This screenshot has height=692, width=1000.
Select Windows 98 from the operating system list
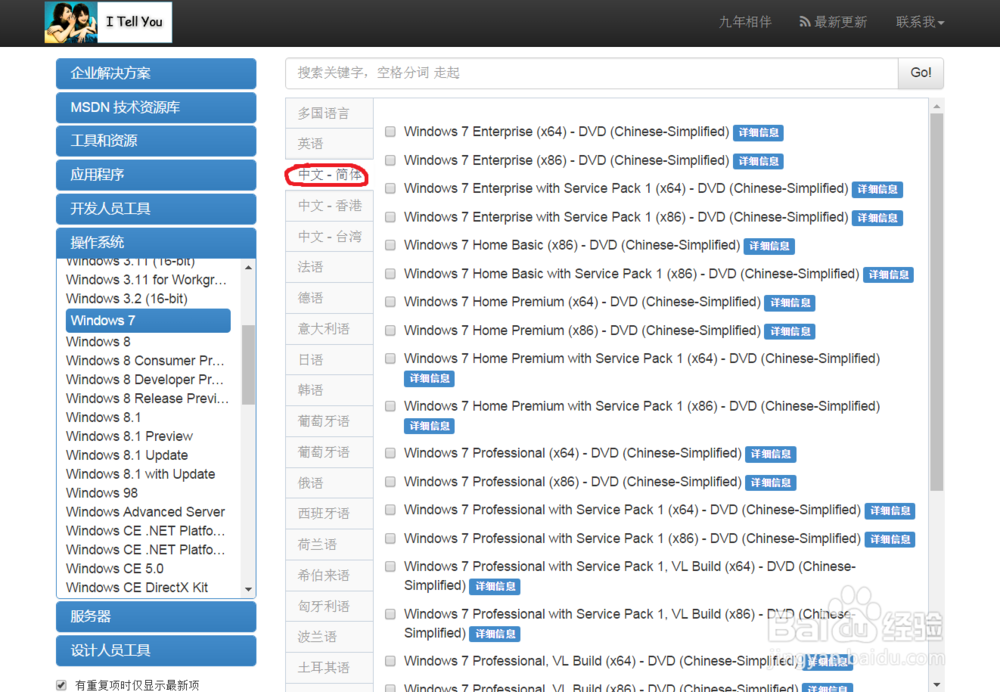[x=102, y=493]
